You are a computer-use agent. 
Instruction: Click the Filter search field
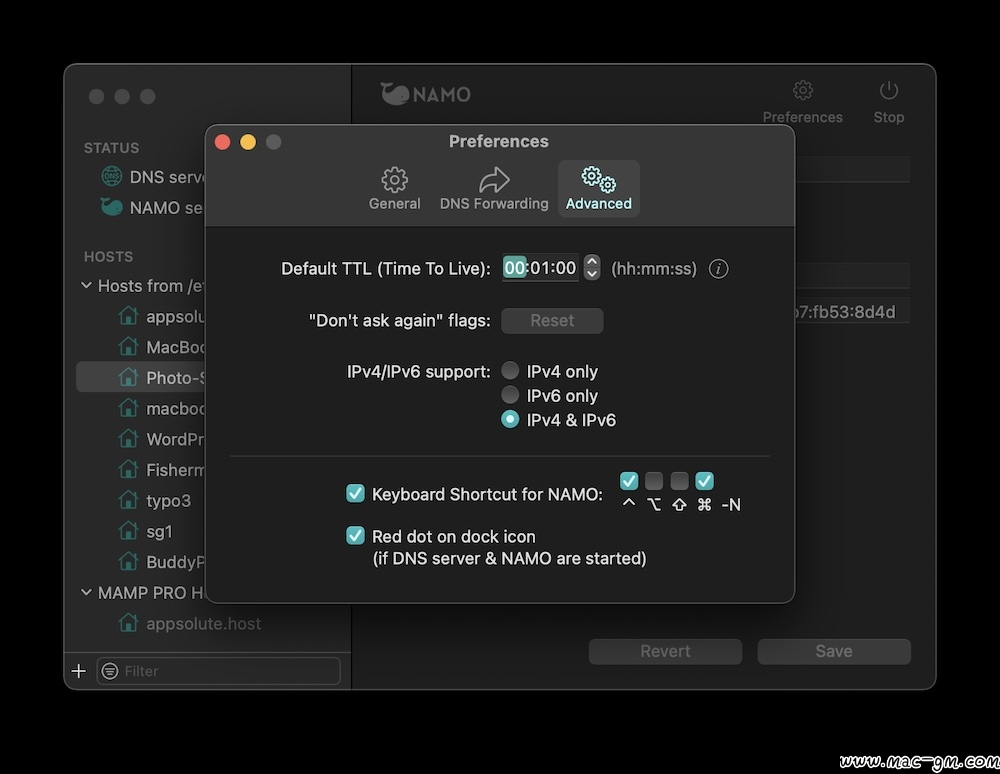[x=218, y=671]
